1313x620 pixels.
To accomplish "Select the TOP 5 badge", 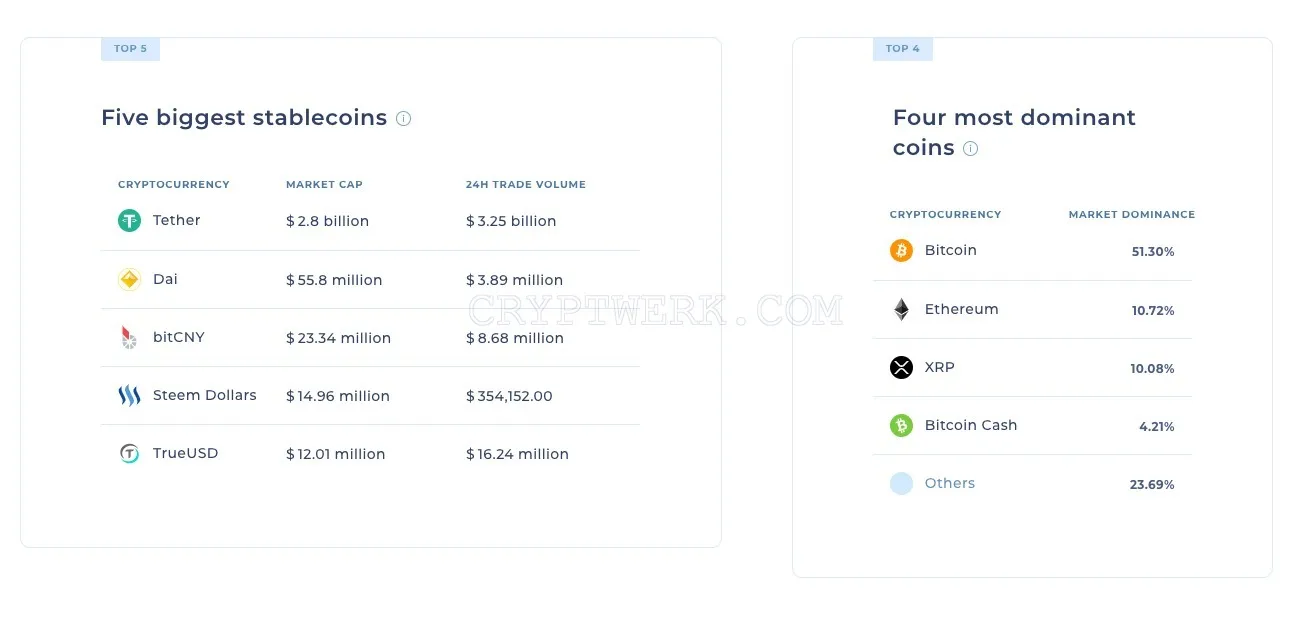I will 130,49.
